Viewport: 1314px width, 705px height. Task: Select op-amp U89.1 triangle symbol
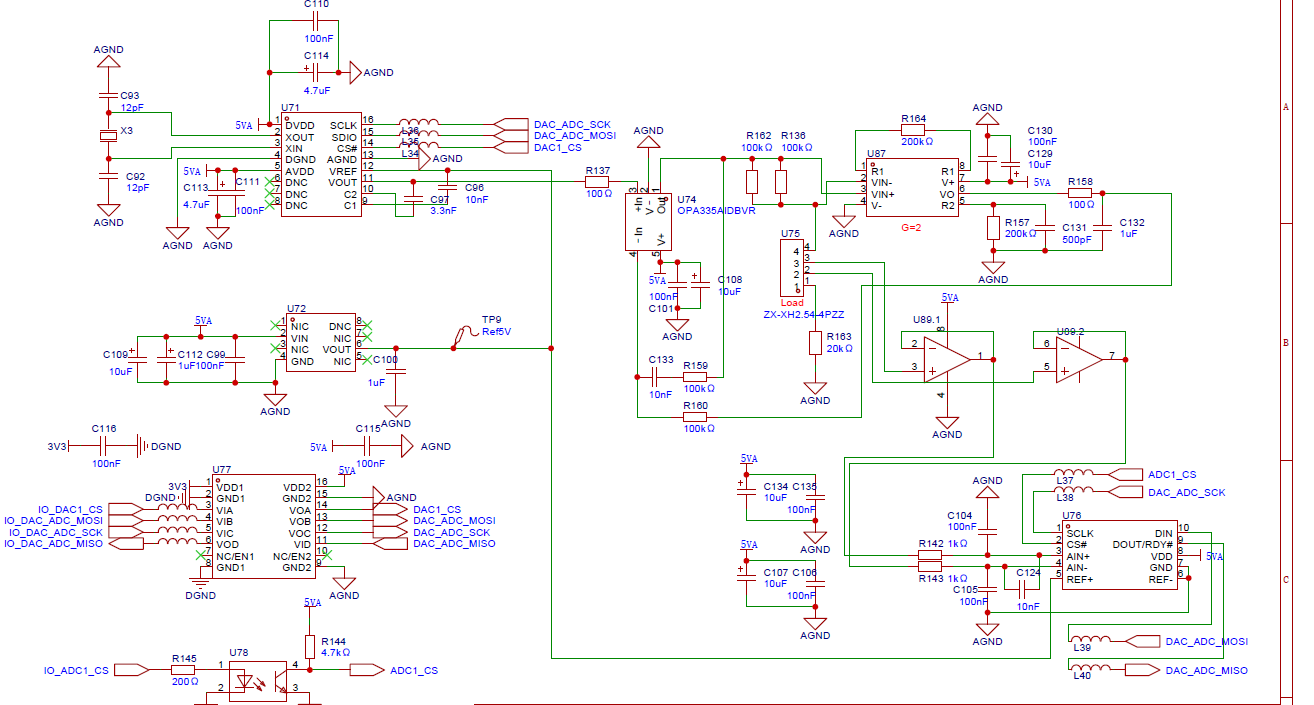tap(947, 358)
